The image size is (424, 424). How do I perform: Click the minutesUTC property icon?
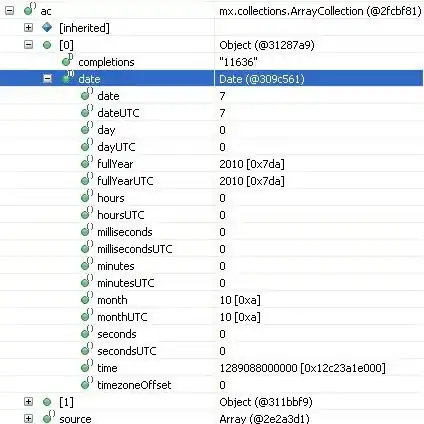click(x=87, y=281)
